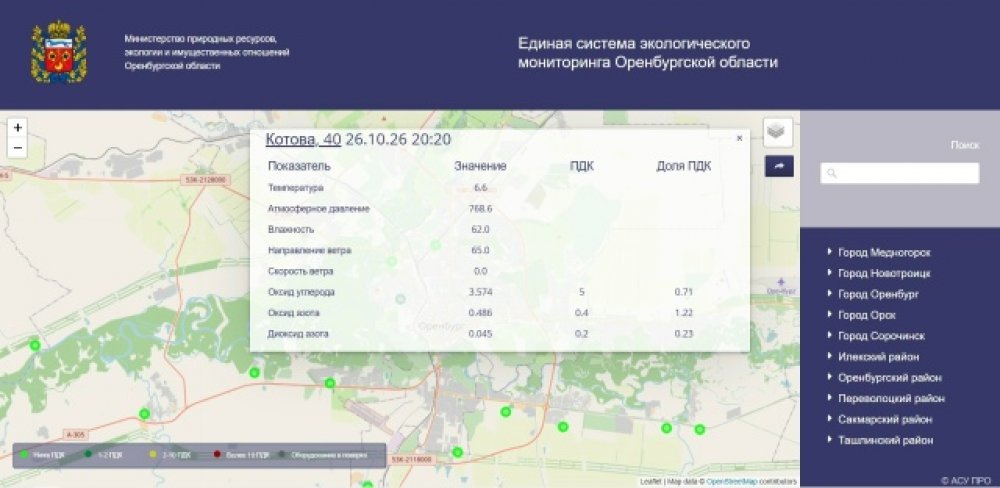The image size is (1000, 488).
Task: Click pressure value 768.6
Action: click(480, 209)
